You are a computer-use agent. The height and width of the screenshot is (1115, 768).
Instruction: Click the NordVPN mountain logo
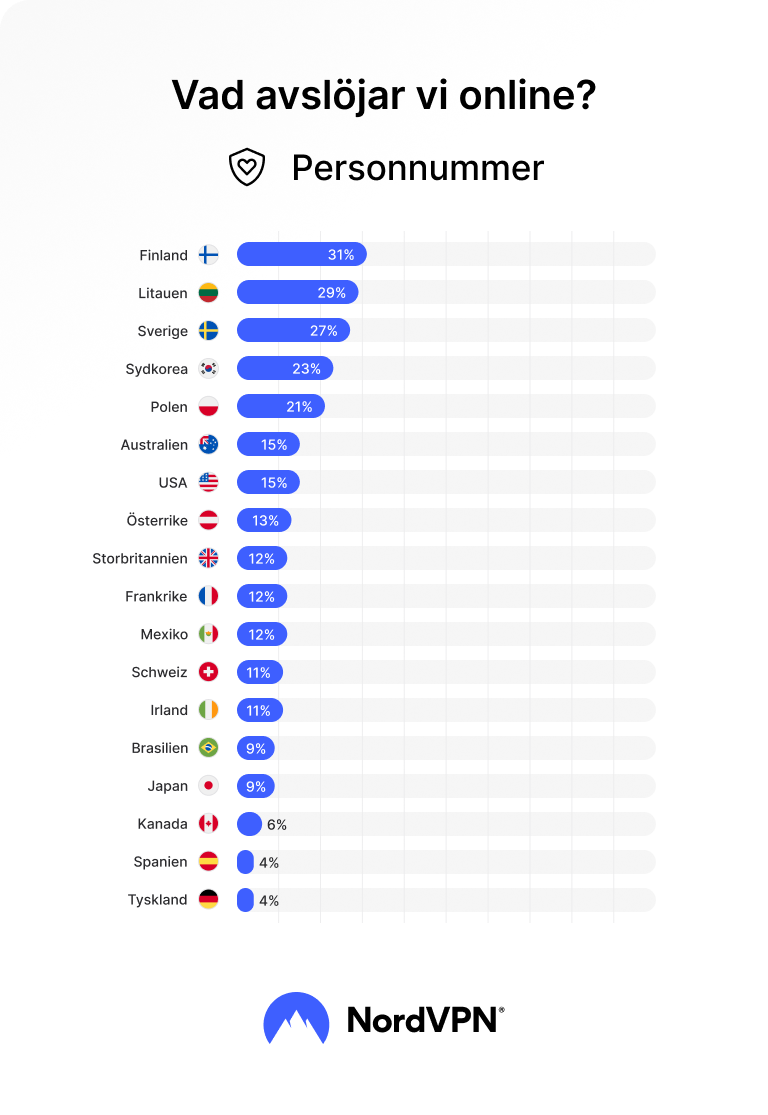[297, 1018]
